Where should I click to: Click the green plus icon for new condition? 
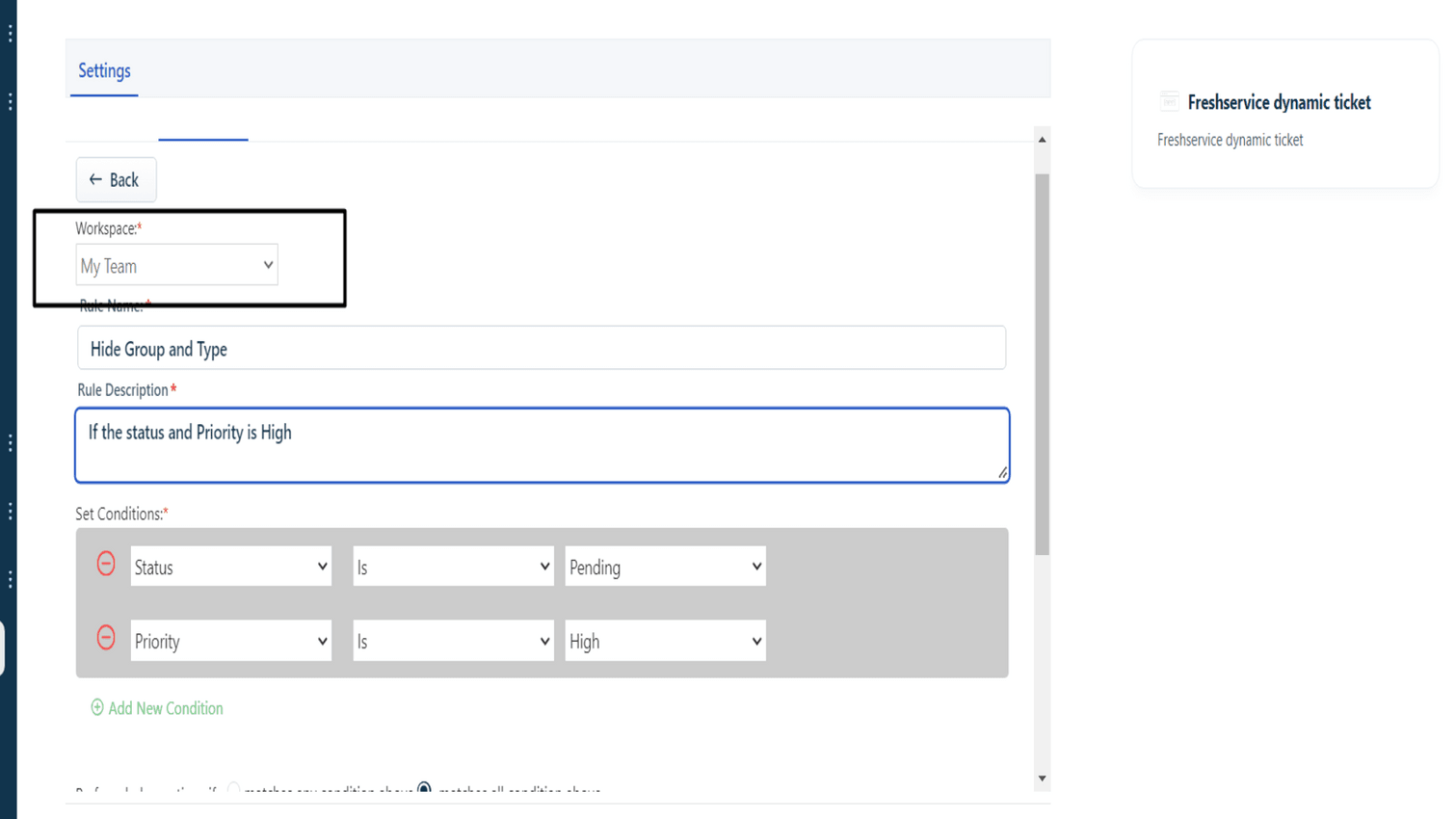[x=96, y=708]
